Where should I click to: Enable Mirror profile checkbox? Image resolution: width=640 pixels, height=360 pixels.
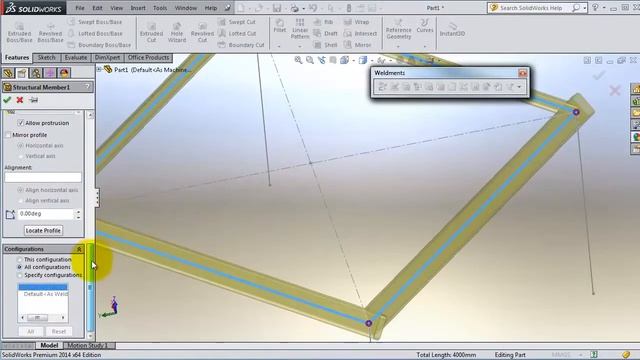pos(8,135)
